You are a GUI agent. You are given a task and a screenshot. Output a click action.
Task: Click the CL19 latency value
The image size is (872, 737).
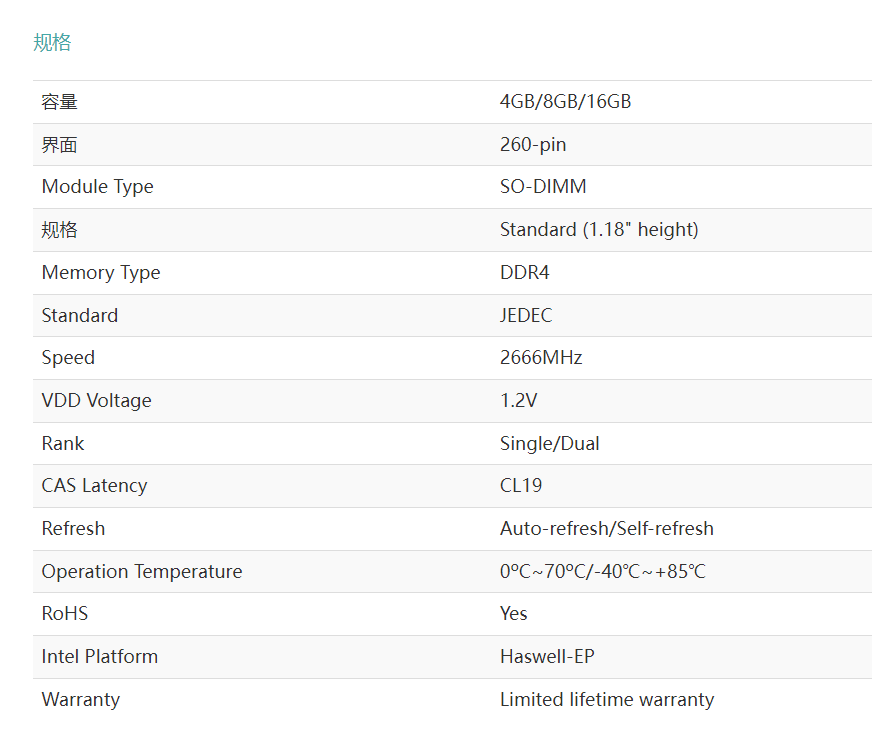[521, 486]
